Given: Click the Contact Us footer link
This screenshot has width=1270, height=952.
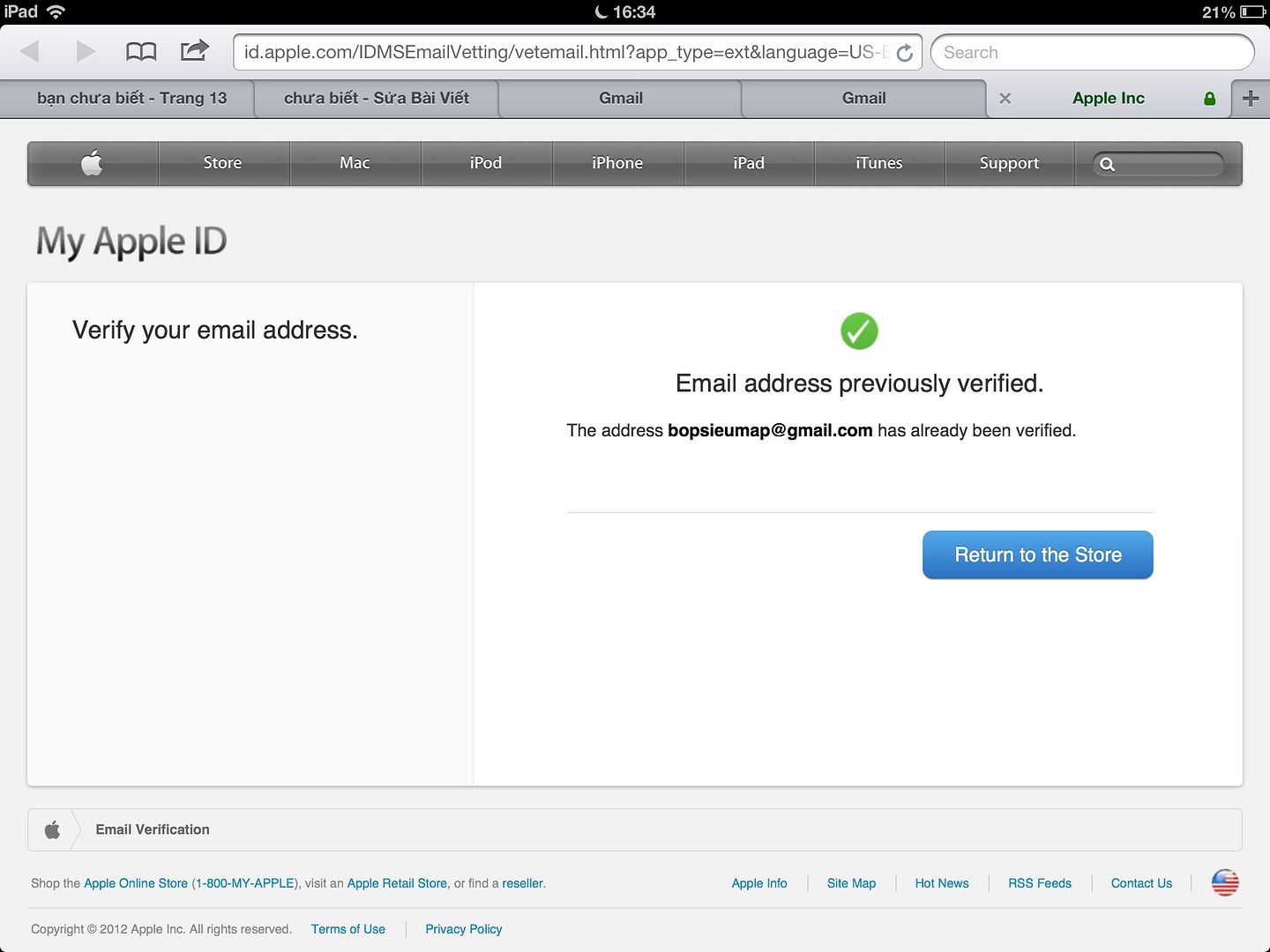Looking at the screenshot, I should tap(1141, 883).
